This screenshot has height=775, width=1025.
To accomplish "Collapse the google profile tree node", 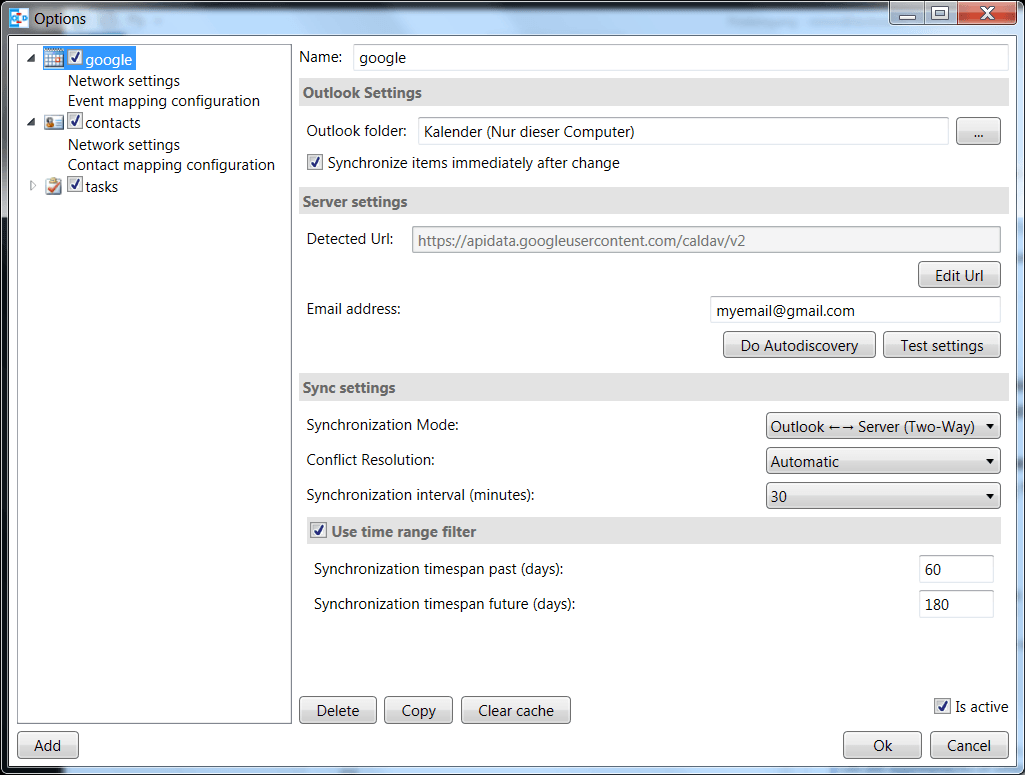I will (33, 58).
